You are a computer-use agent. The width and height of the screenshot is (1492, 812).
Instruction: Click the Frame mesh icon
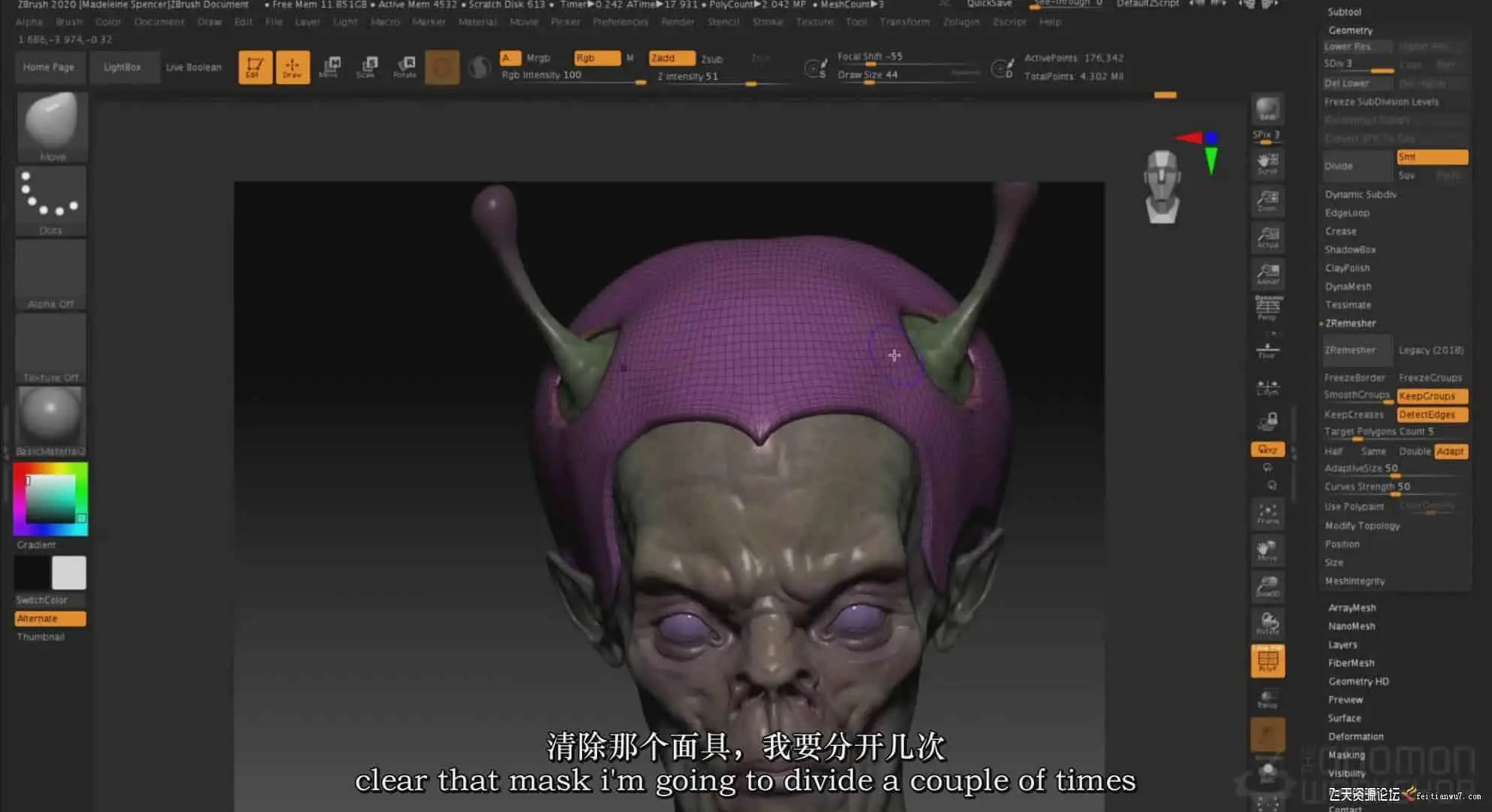(1268, 514)
